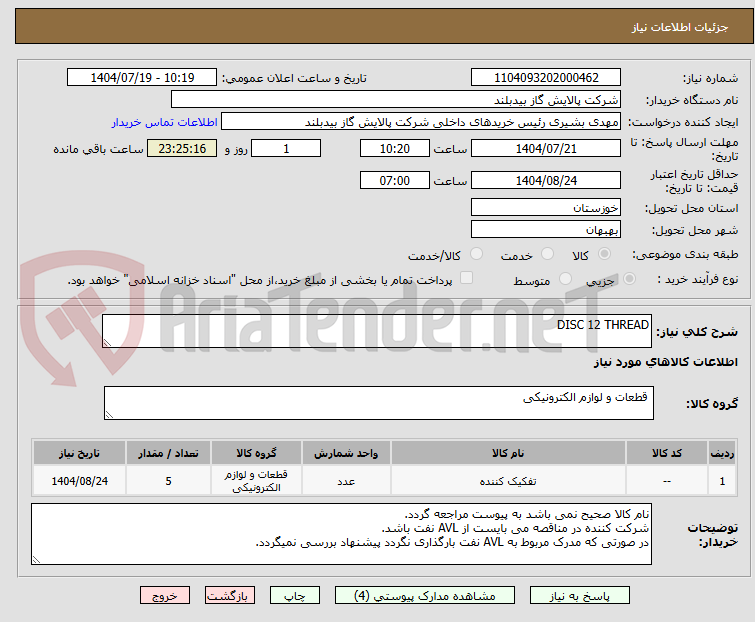Click row number 1 cell

pos(722,481)
